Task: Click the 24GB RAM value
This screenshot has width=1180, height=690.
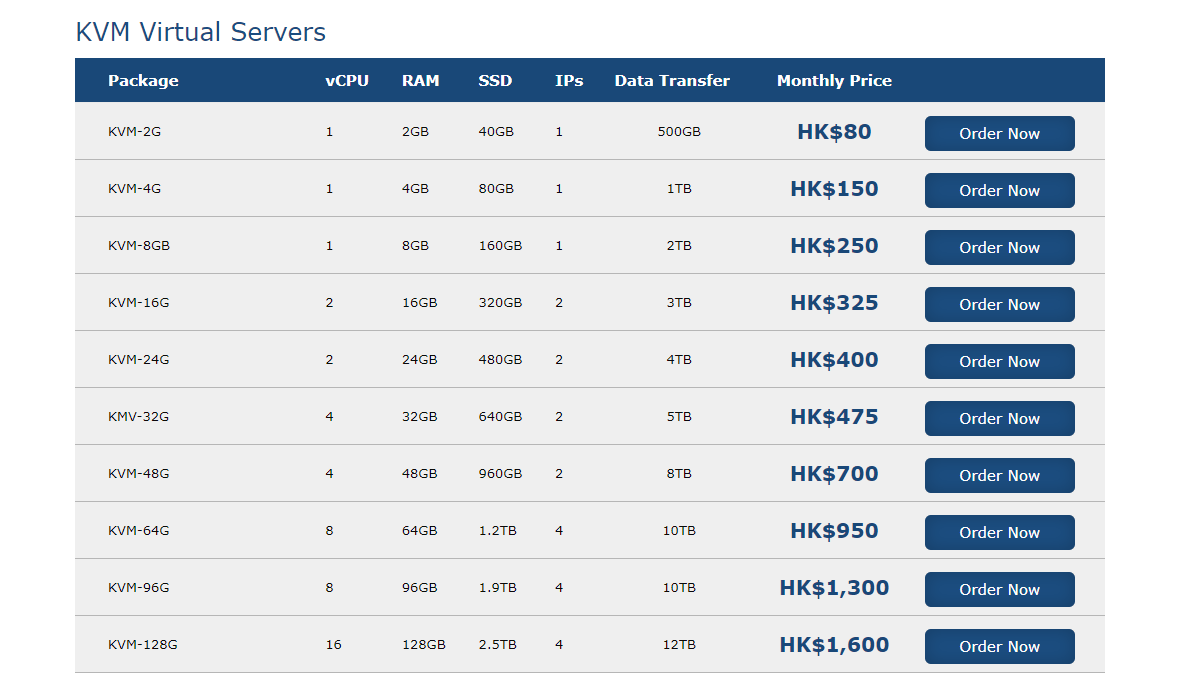Action: [419, 360]
